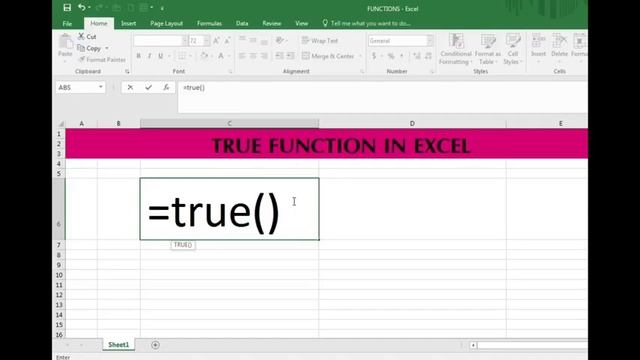Switch to the Formulas tab
640x360 pixels.
tap(209, 23)
